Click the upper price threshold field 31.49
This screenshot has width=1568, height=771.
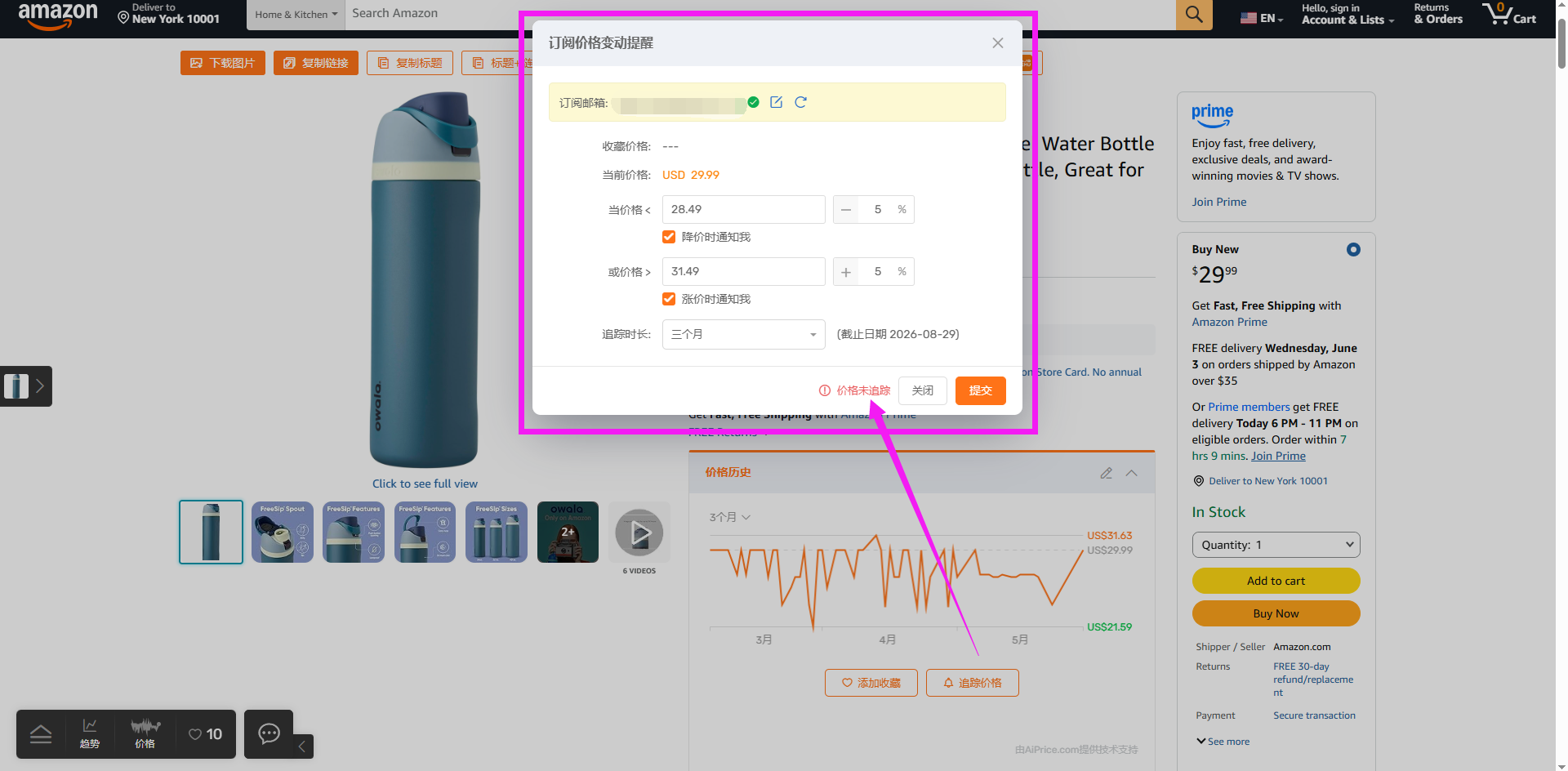(x=743, y=272)
